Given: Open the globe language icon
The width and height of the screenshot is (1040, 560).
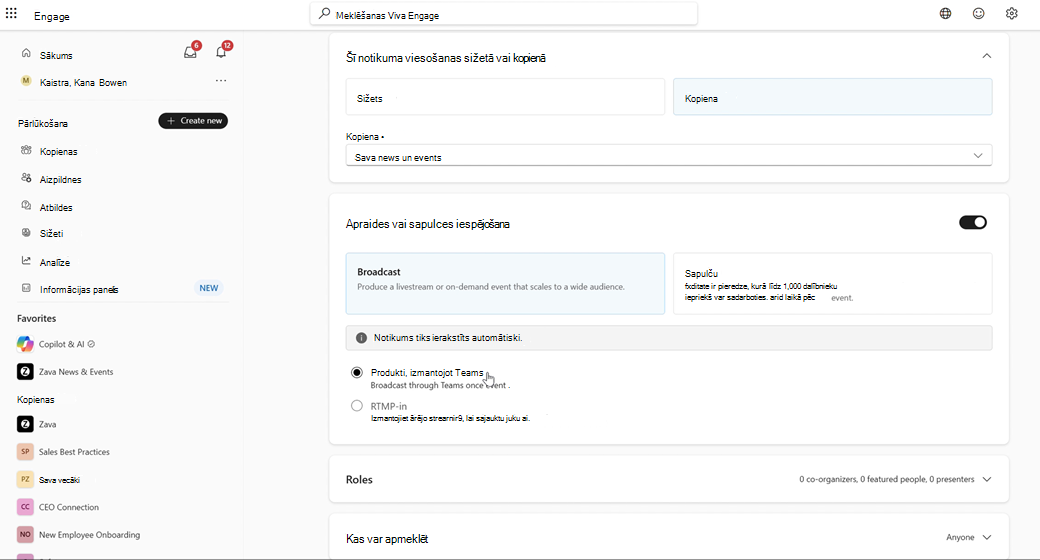Looking at the screenshot, I should point(945,13).
